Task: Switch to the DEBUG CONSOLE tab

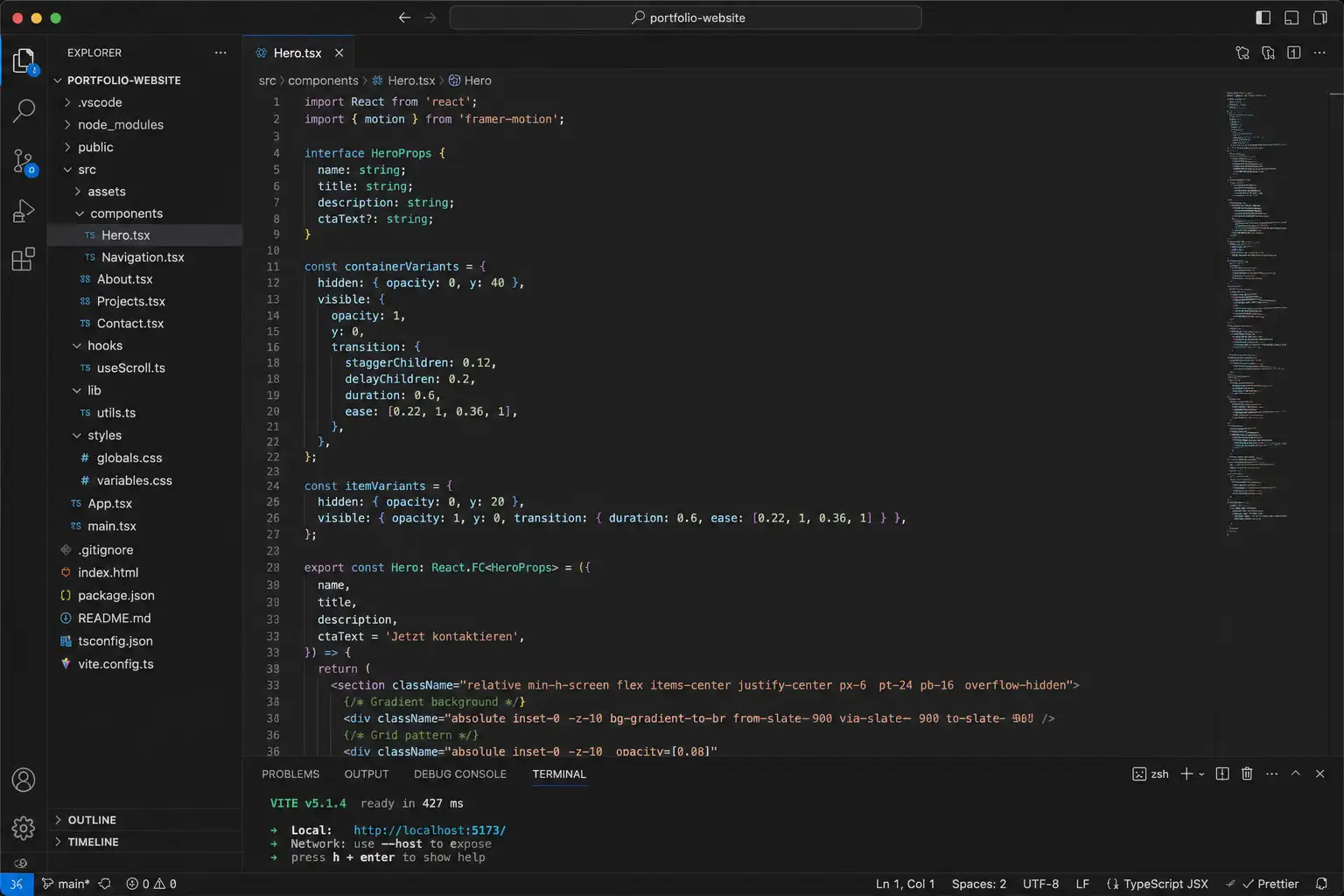Action: [x=460, y=774]
